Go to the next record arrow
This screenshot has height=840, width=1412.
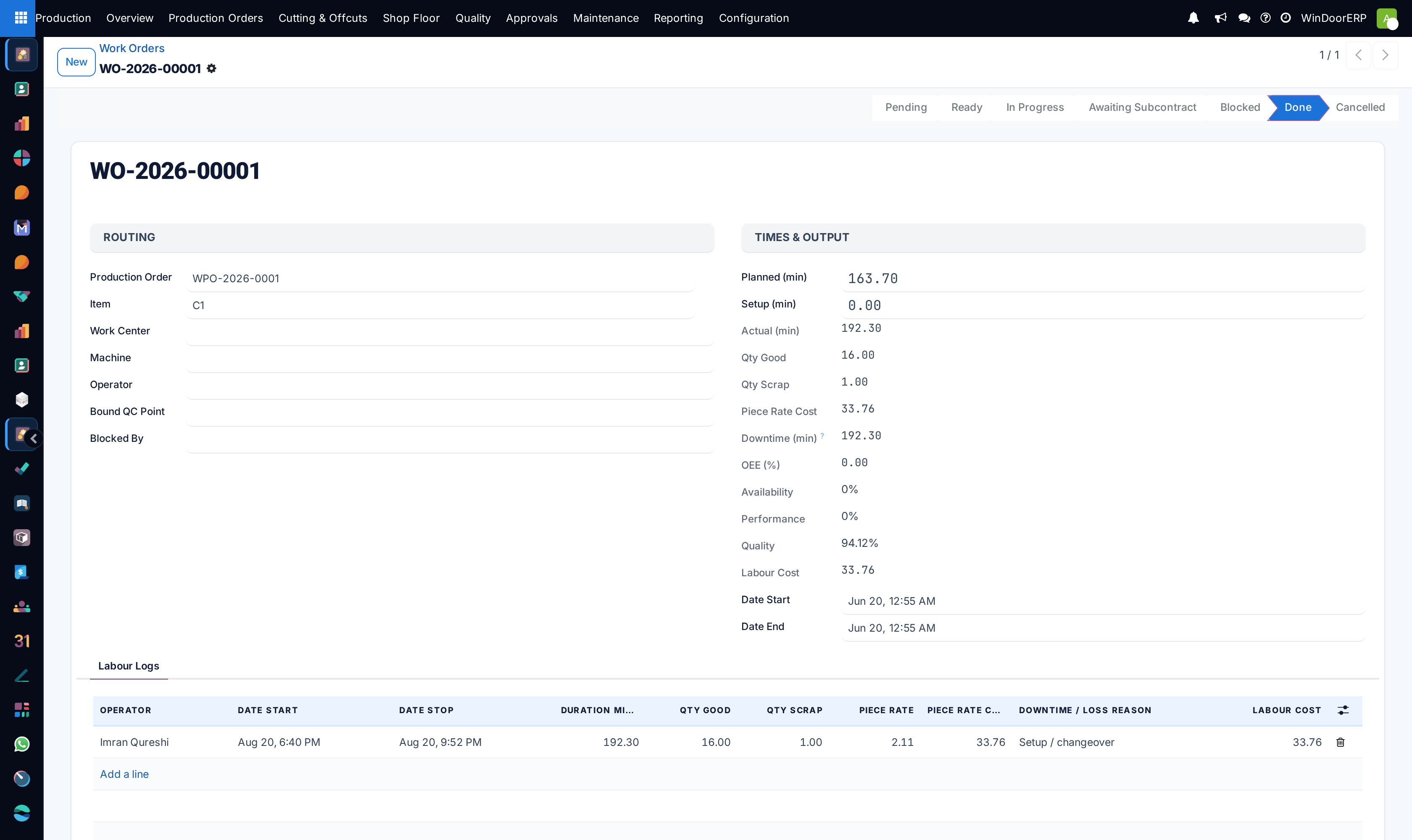pos(1385,55)
